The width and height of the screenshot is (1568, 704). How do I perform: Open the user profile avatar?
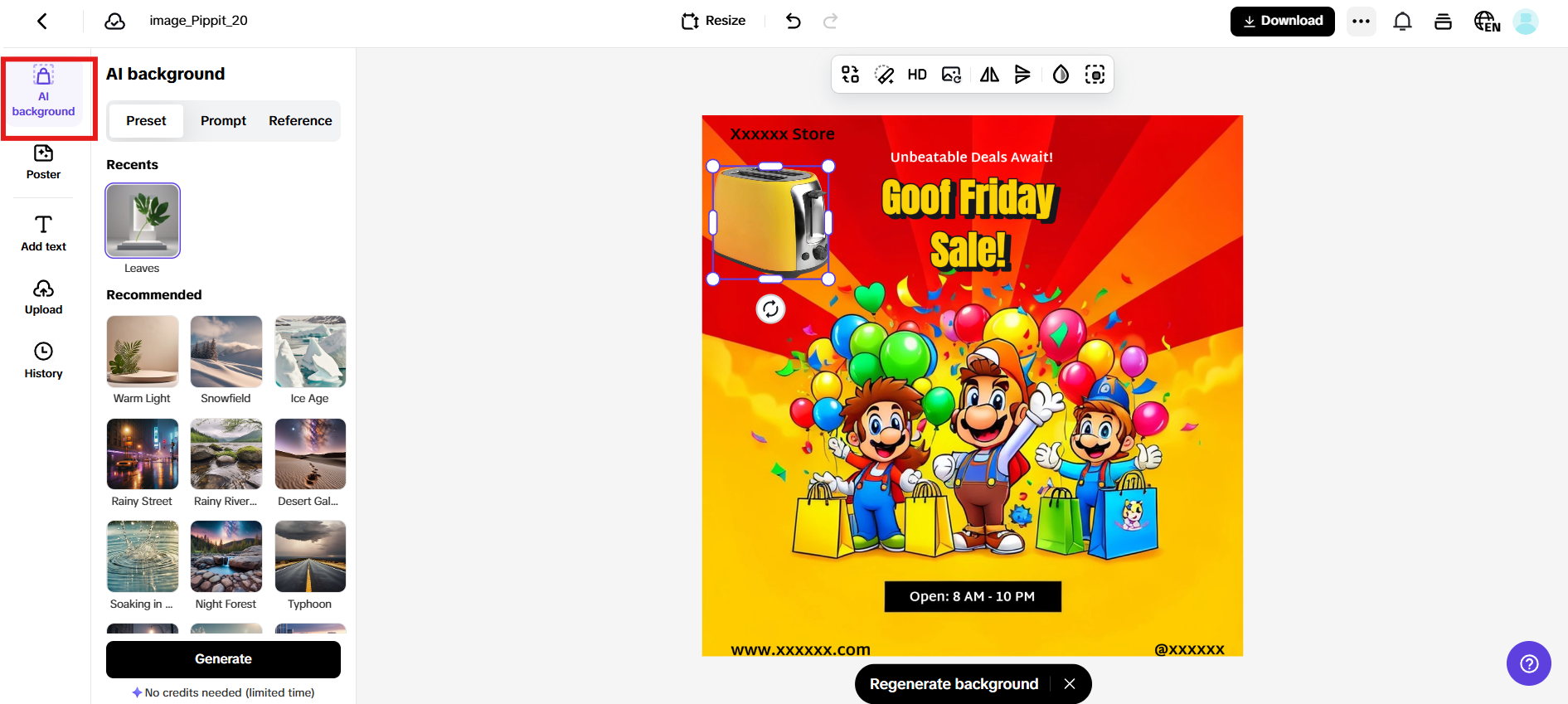click(x=1525, y=22)
